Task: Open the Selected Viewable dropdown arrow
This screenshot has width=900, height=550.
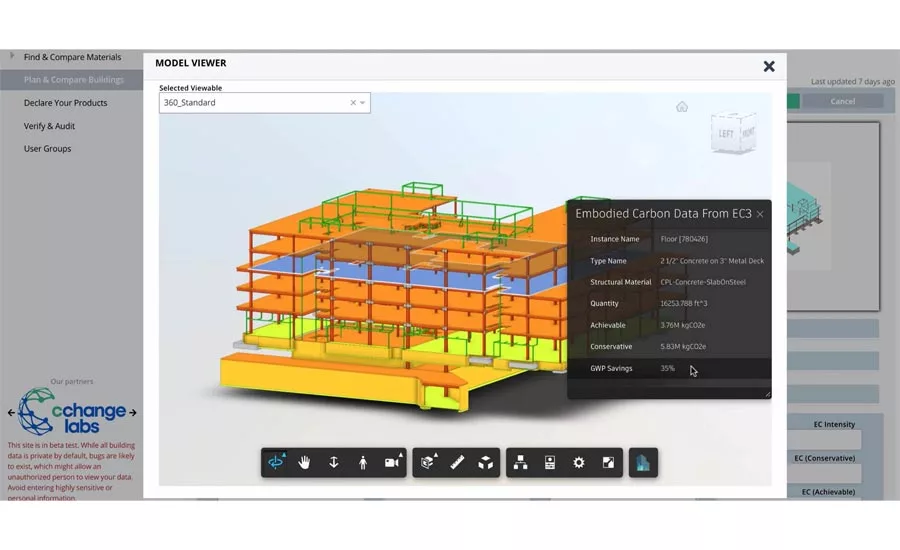Action: point(363,103)
